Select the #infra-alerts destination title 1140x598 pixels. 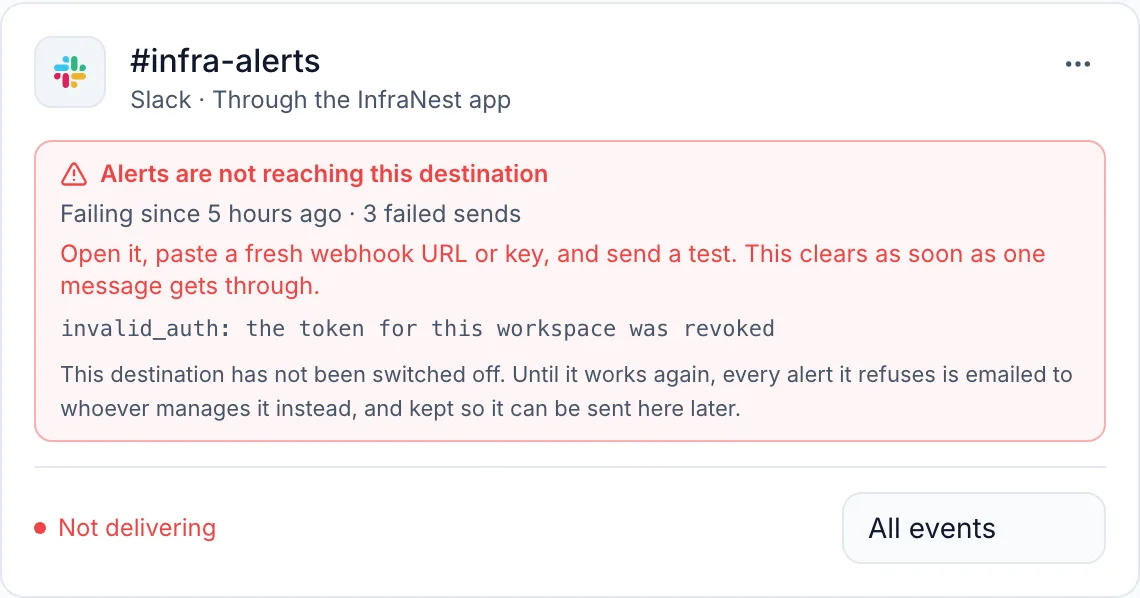pos(225,61)
